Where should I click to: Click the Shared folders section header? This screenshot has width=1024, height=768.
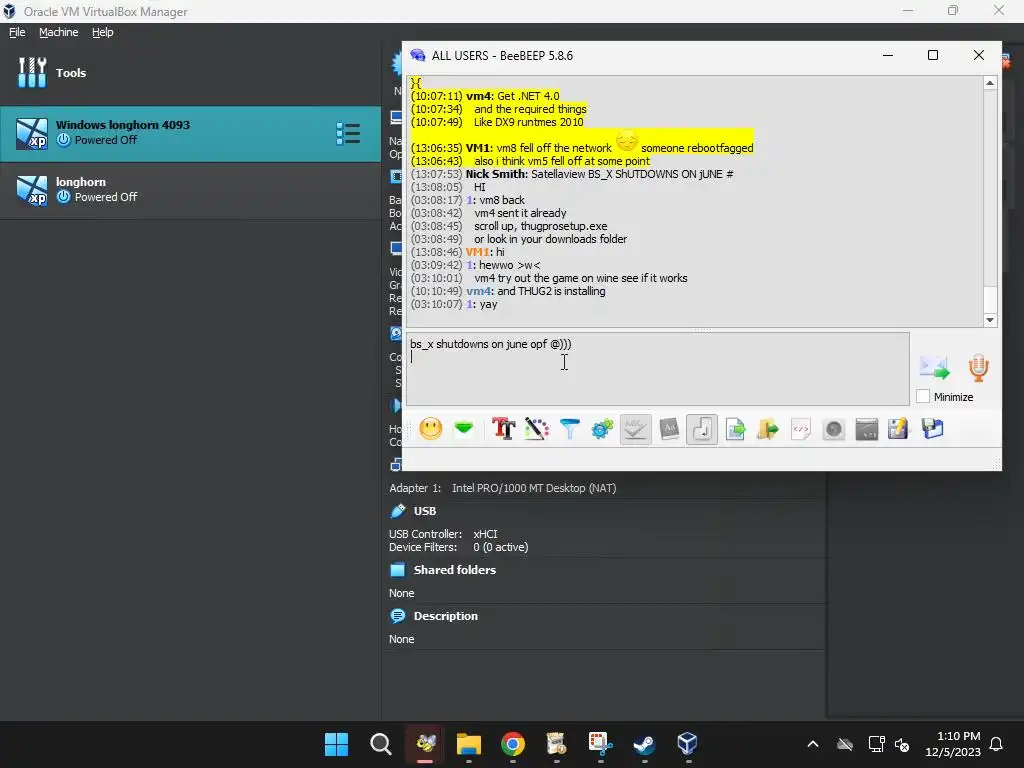pyautogui.click(x=455, y=569)
